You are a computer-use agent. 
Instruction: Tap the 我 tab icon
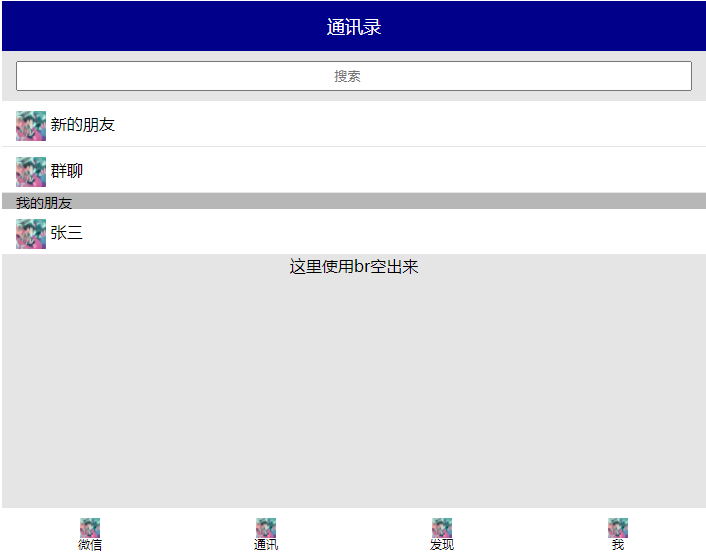618,527
